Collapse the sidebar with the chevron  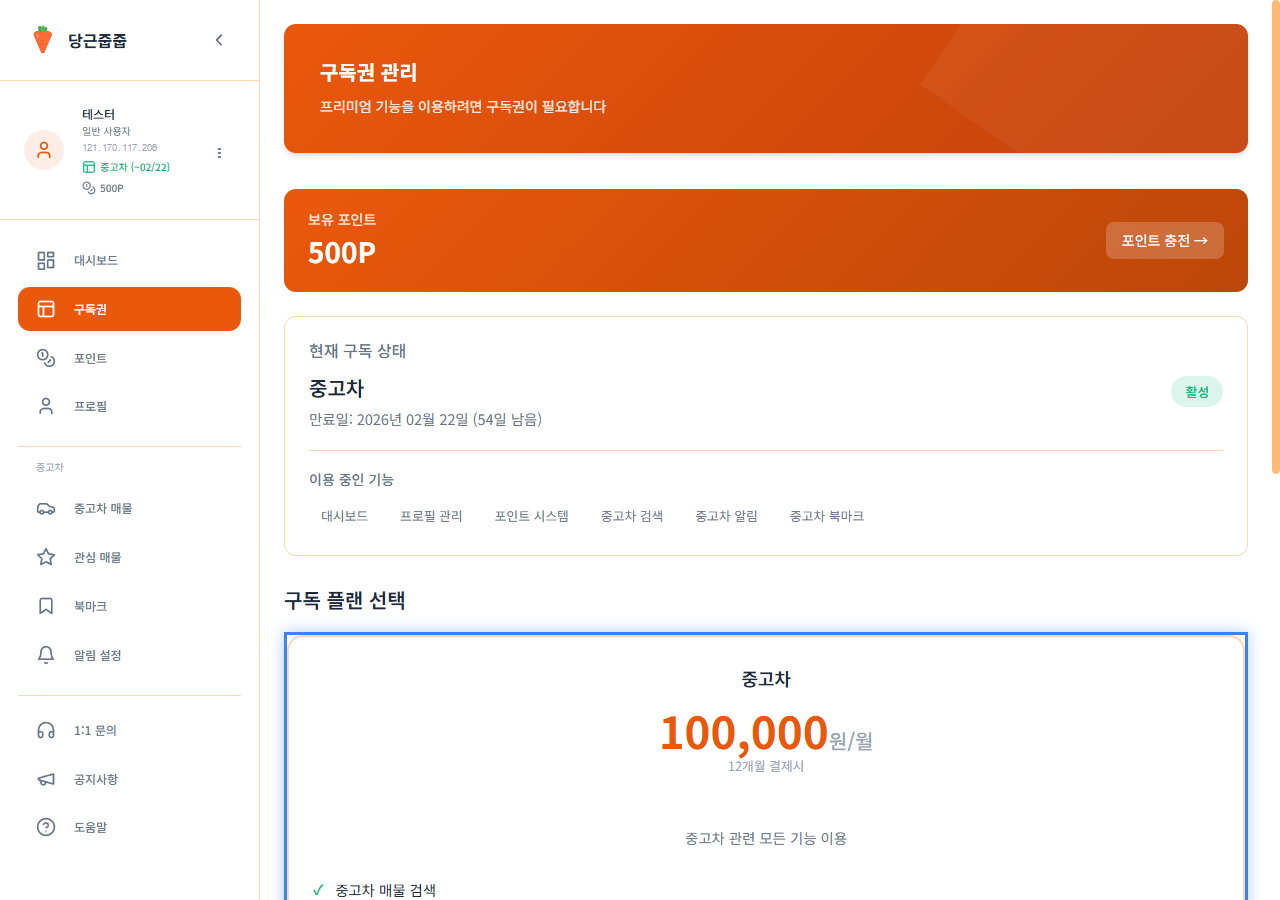219,40
